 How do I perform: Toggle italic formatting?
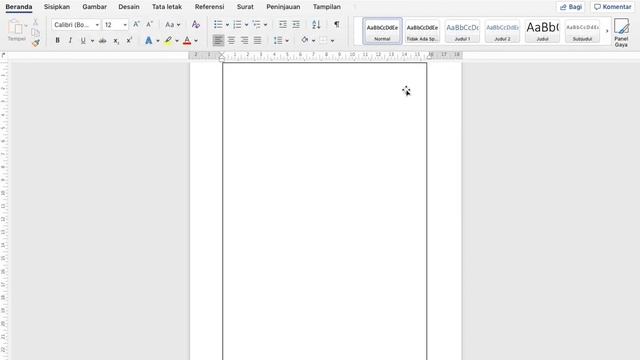point(70,40)
